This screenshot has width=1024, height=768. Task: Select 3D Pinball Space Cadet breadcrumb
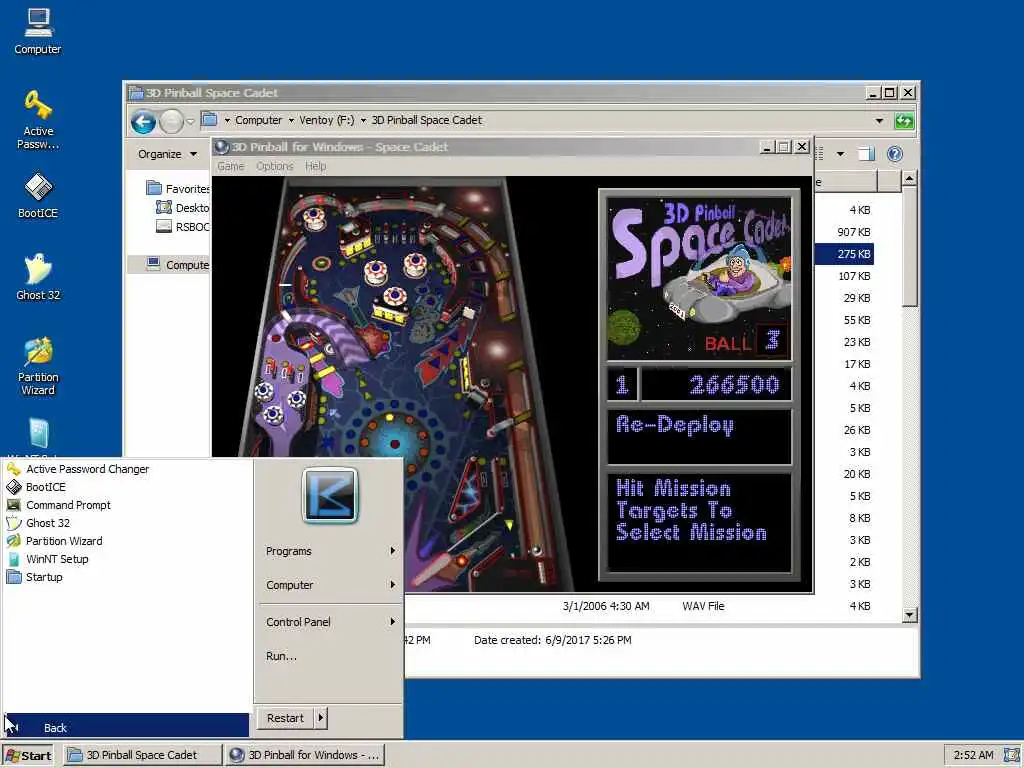426,120
